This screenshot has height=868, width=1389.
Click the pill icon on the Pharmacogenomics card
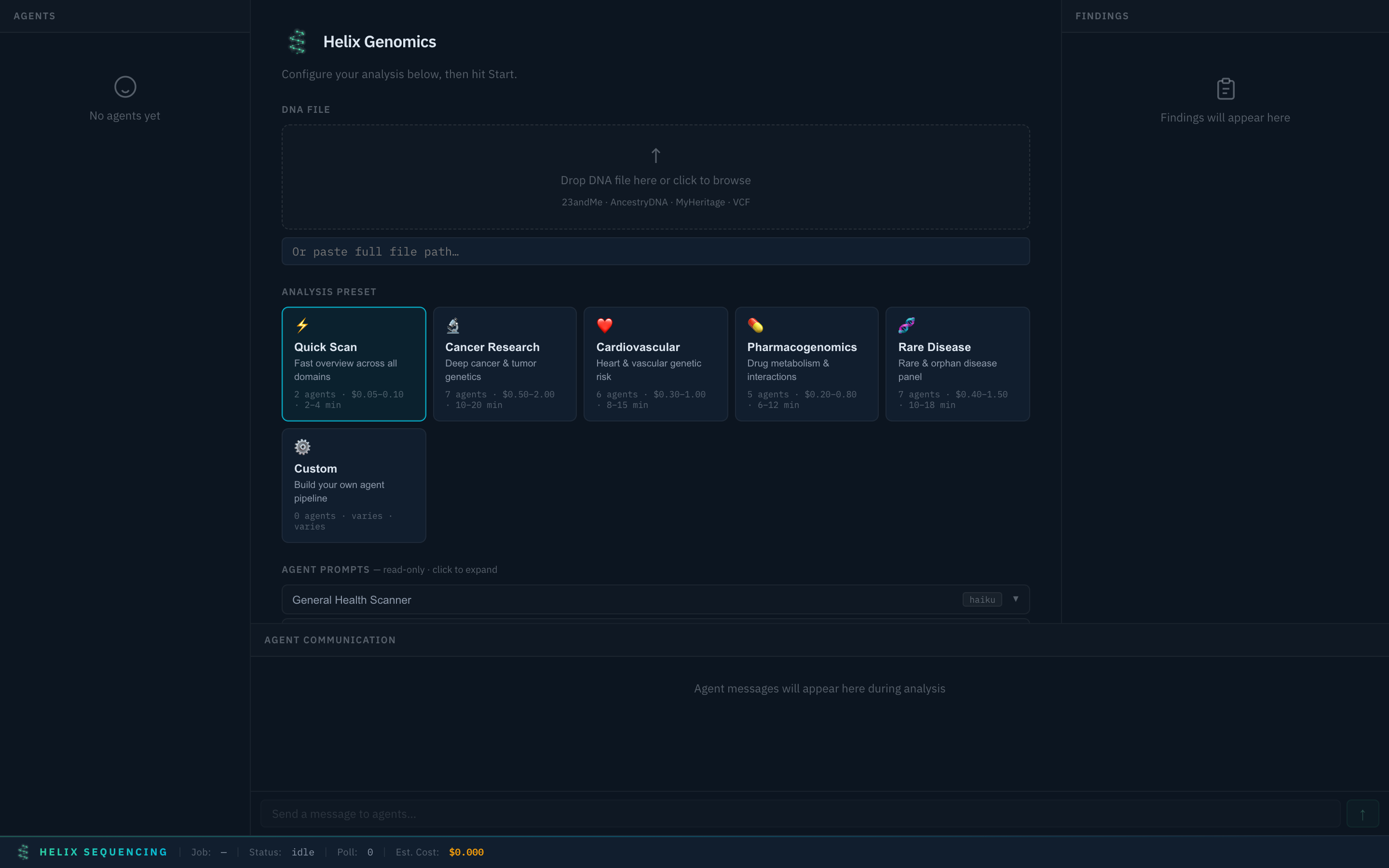[755, 325]
